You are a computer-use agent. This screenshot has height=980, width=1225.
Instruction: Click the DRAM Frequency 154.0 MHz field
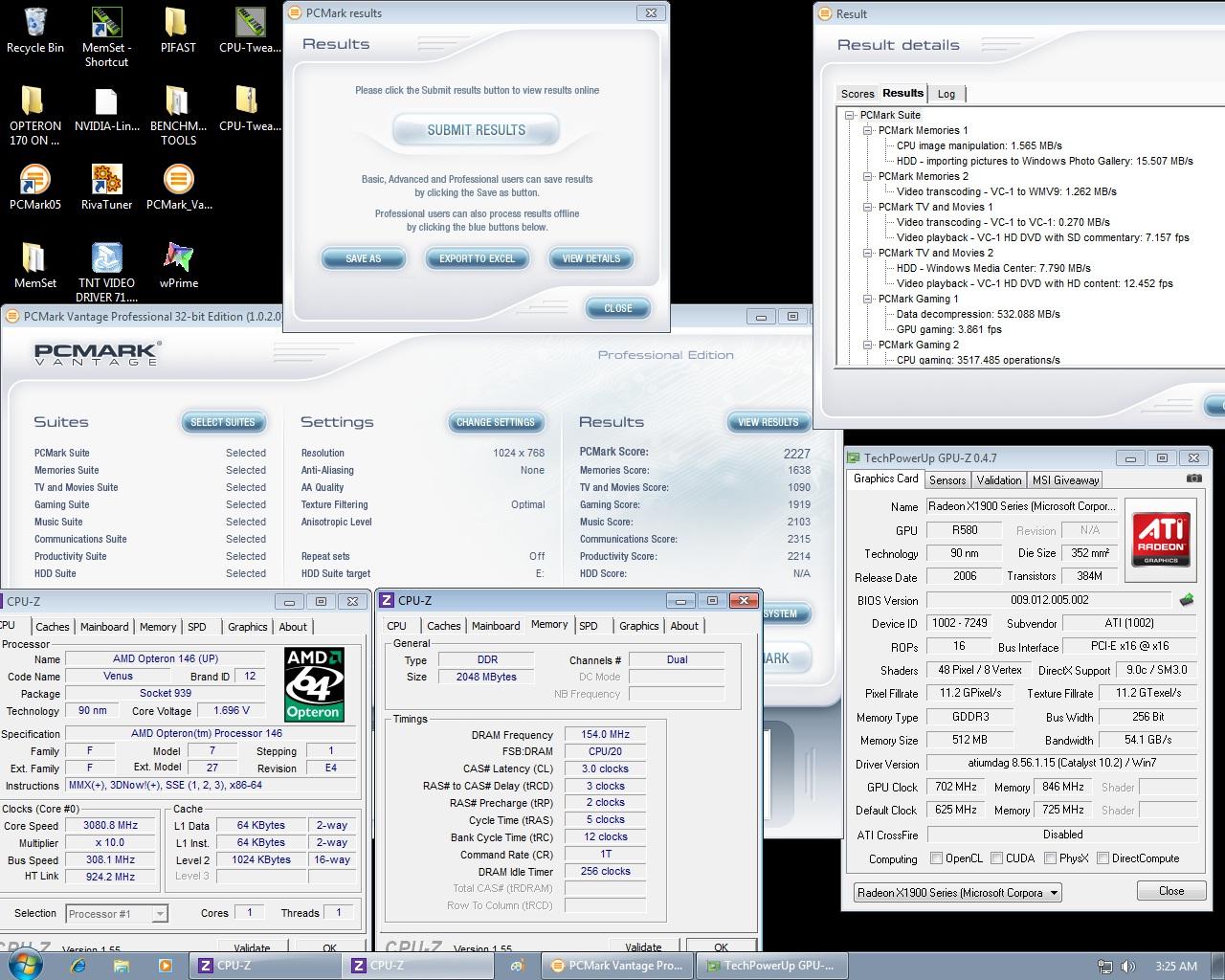604,734
